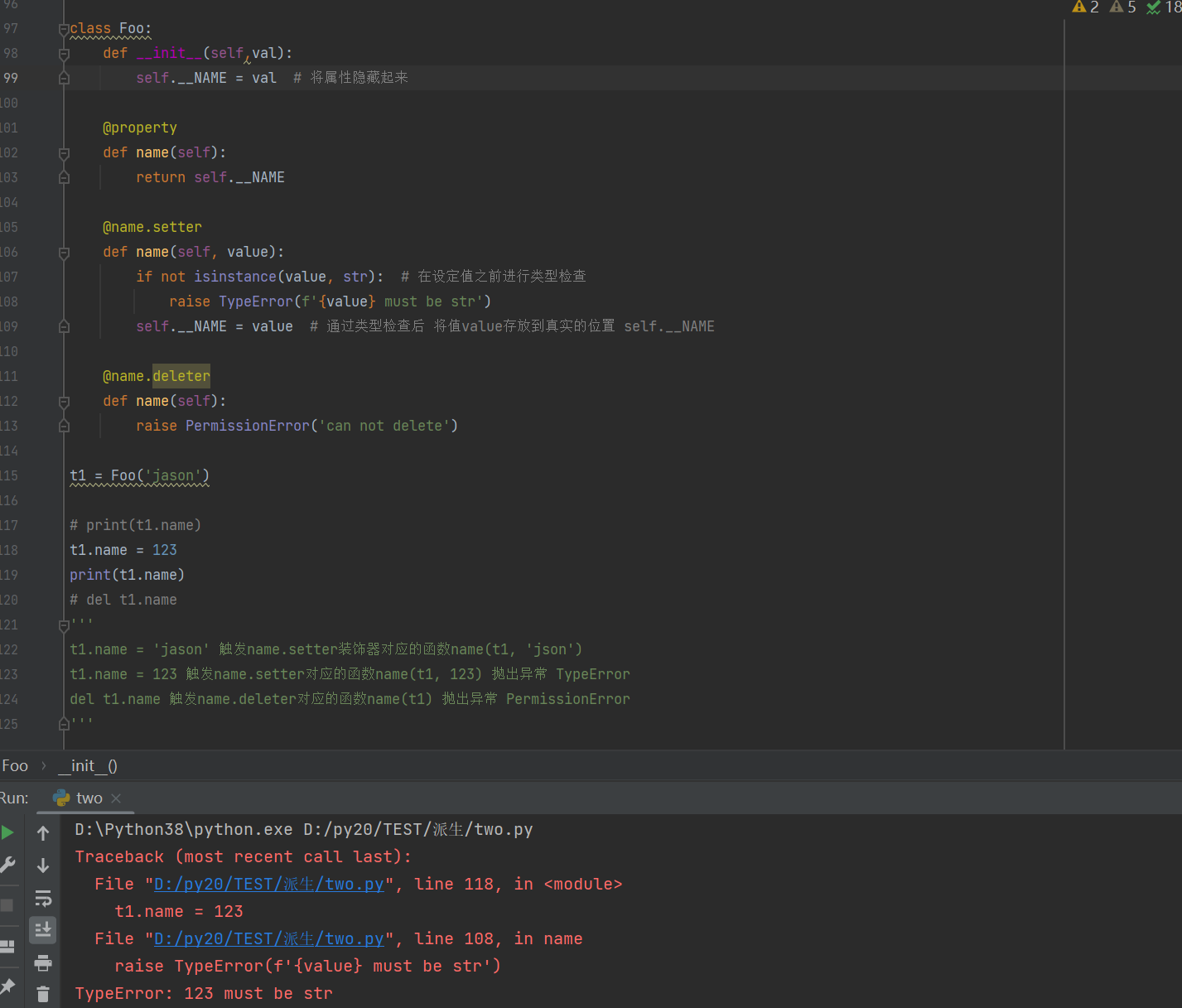The image size is (1182, 1008).
Task: Click on 't1.name = 123' code line 118
Action: click(123, 550)
